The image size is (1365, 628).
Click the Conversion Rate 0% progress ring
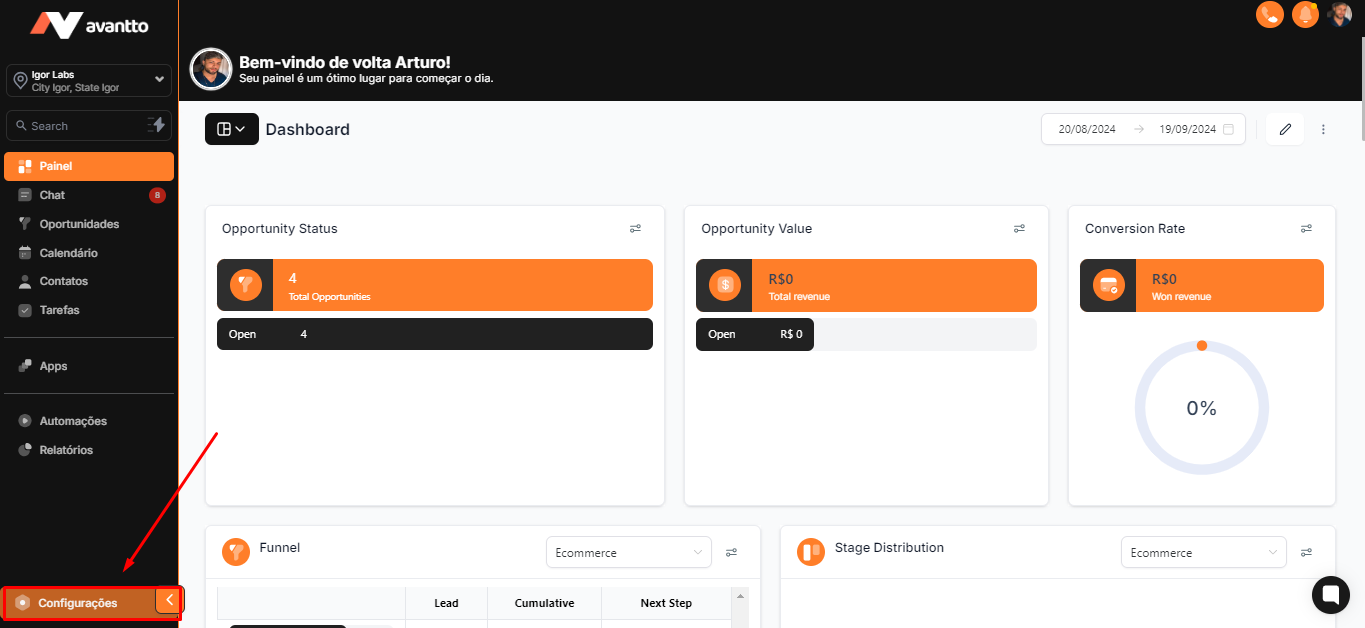click(1201, 408)
